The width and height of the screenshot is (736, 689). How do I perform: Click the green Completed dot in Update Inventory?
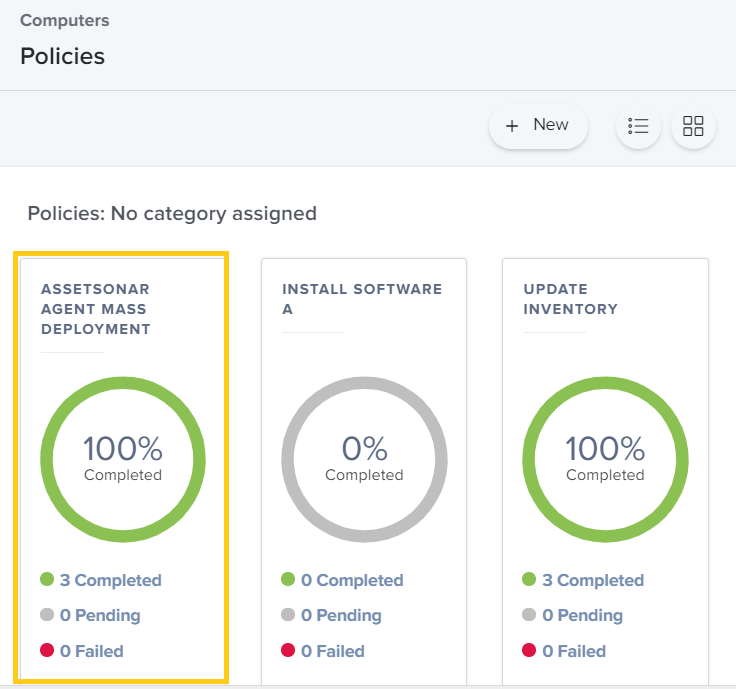tap(529, 579)
